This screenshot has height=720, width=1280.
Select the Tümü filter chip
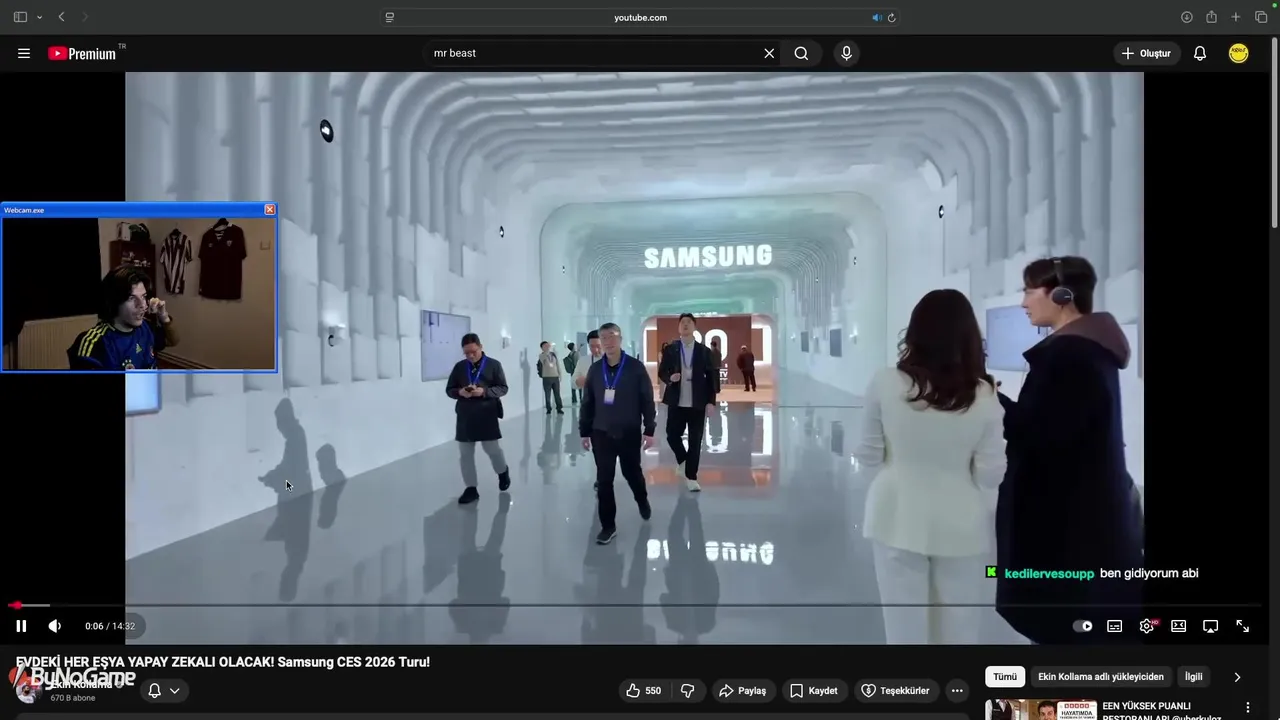click(x=1005, y=677)
